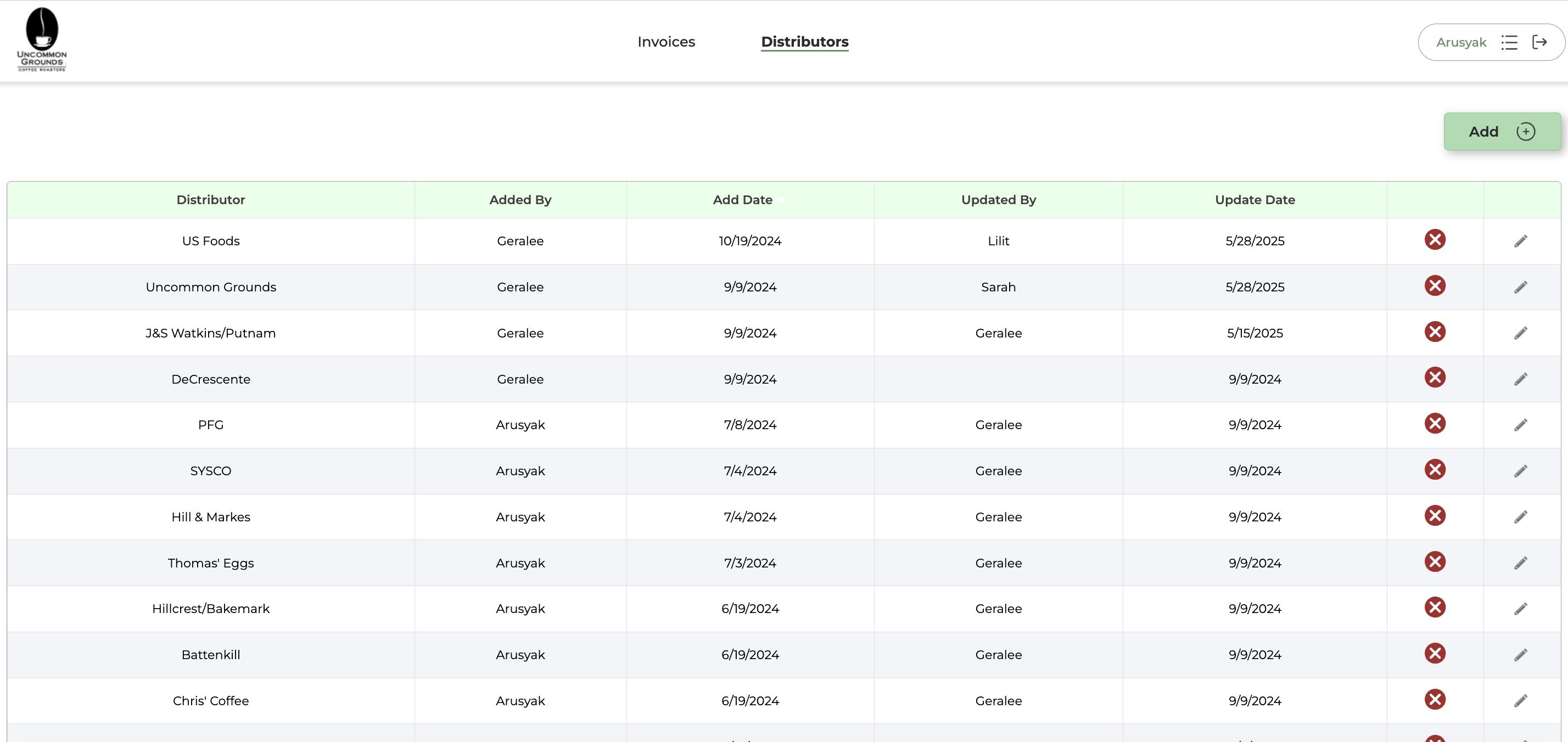The width and height of the screenshot is (1568, 742).
Task: Switch to the Invoices tab
Action: pos(666,42)
